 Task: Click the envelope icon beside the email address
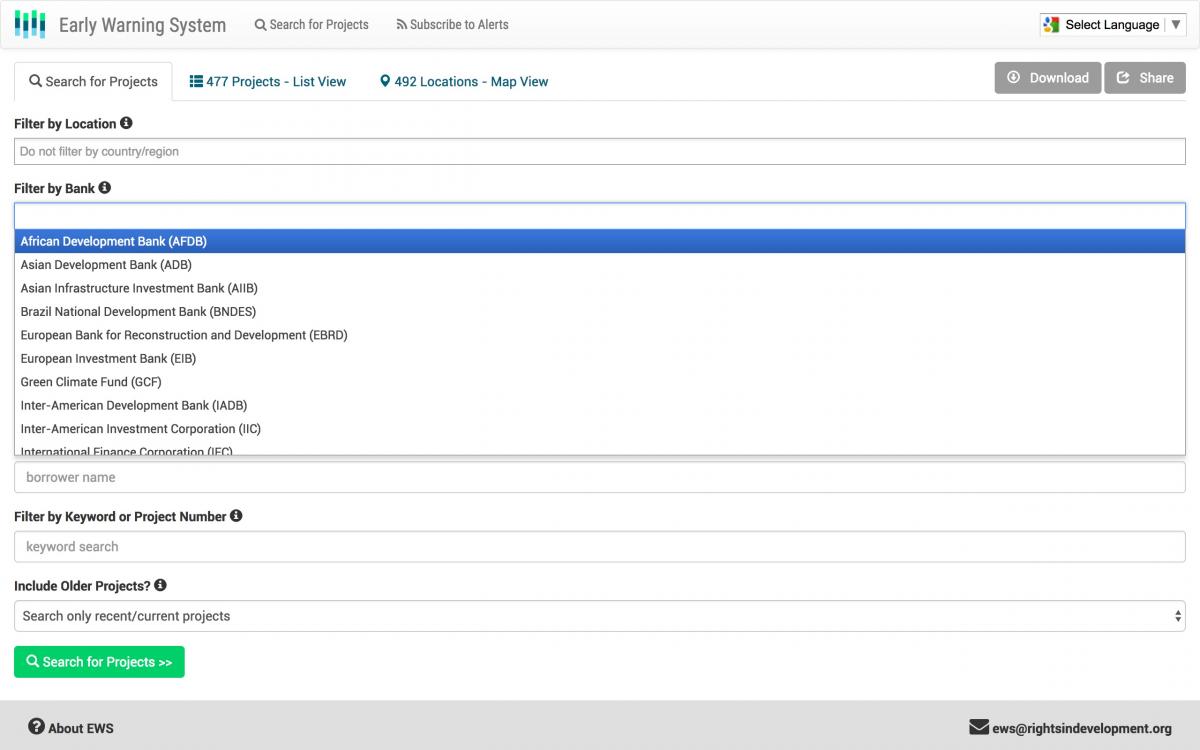coord(978,727)
